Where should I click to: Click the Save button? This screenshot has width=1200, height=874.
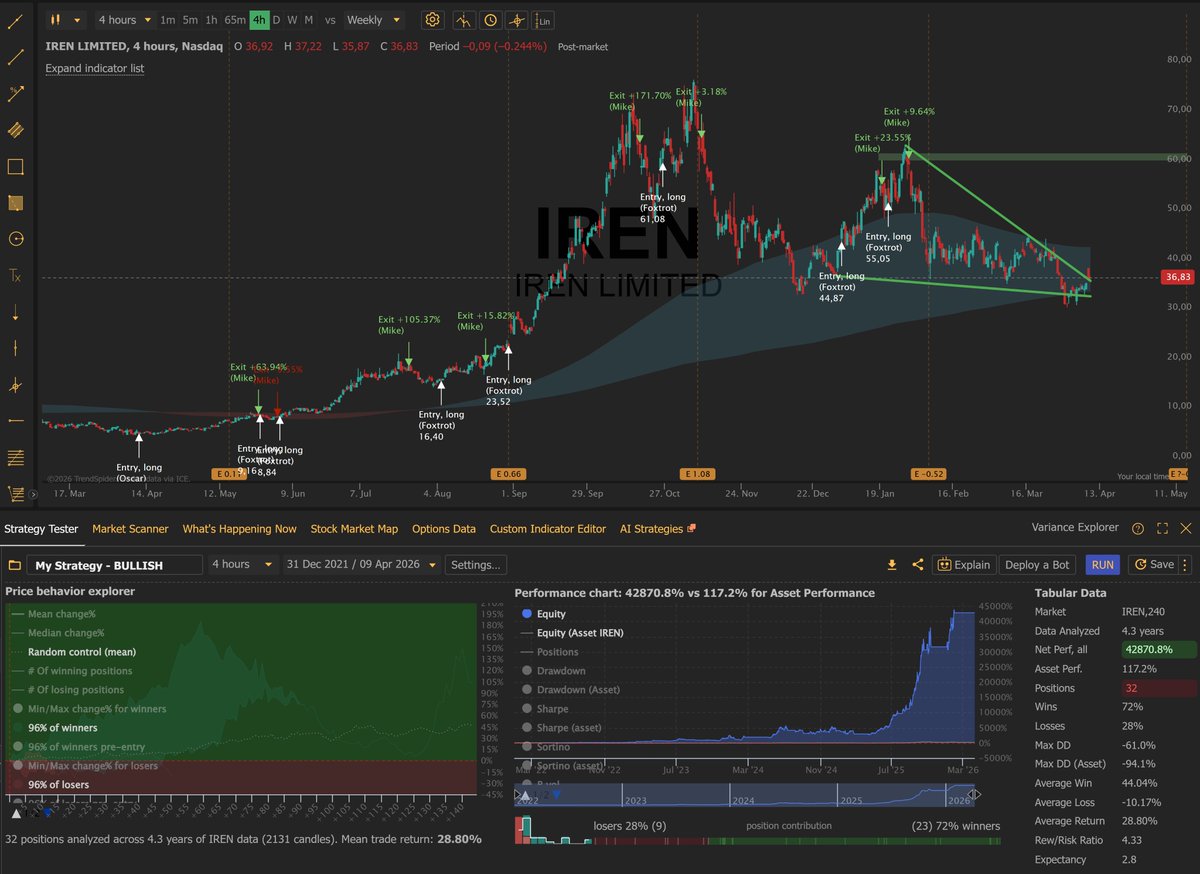coord(1153,565)
